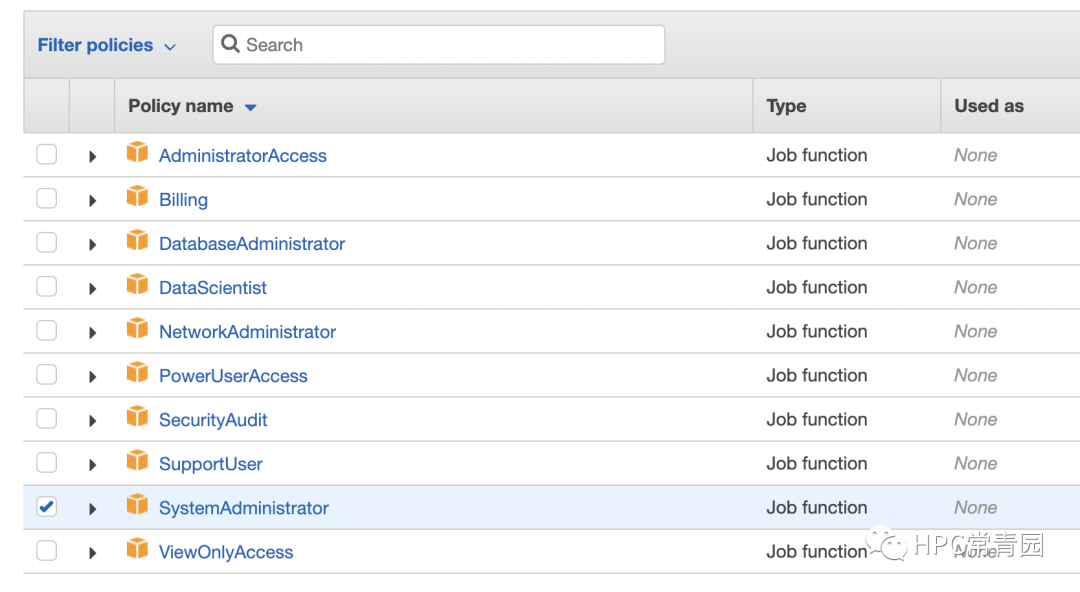Open the ViewOnlyAccess policy link
Image resolution: width=1080 pixels, height=592 pixels.
pyautogui.click(x=226, y=552)
